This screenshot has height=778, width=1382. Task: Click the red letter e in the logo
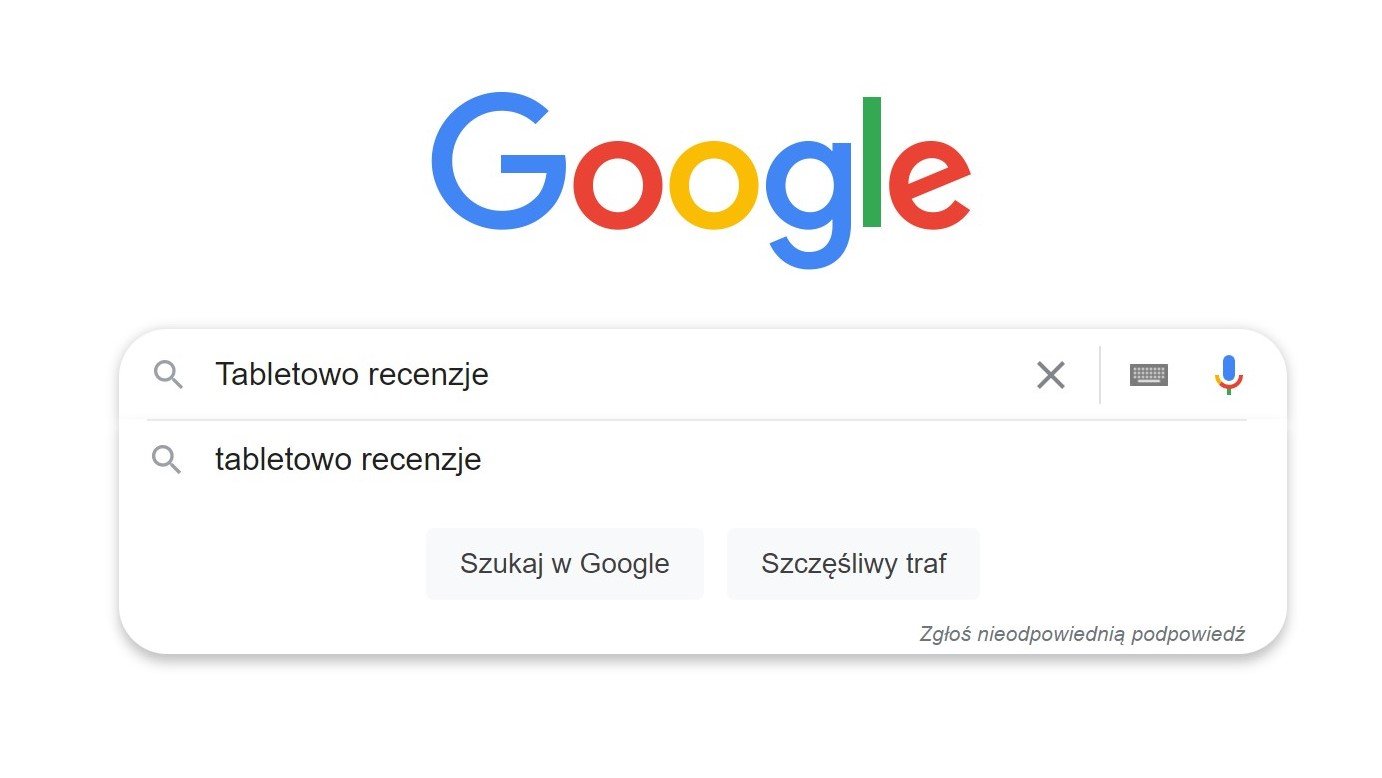point(930,185)
